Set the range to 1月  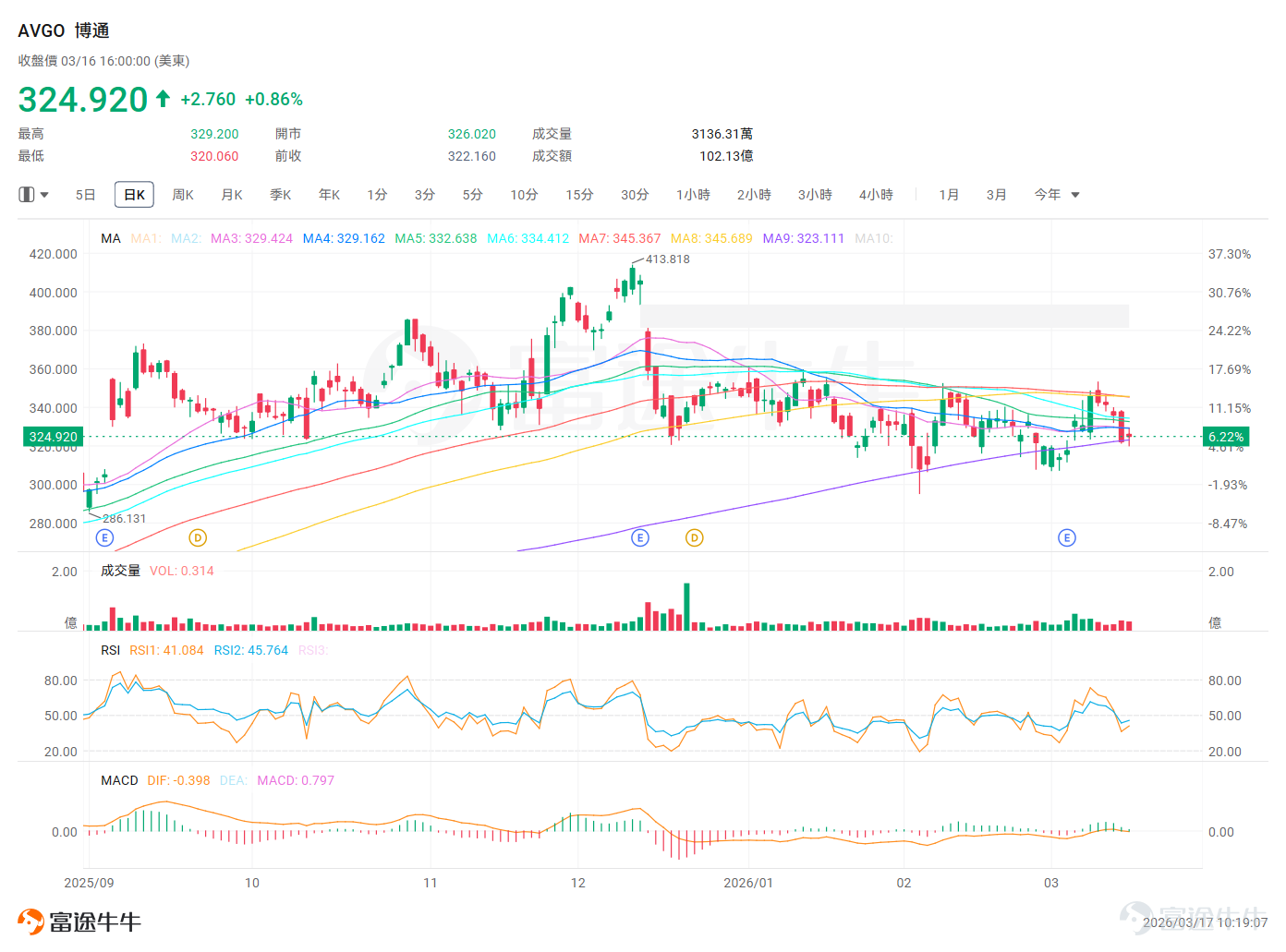pos(949,195)
